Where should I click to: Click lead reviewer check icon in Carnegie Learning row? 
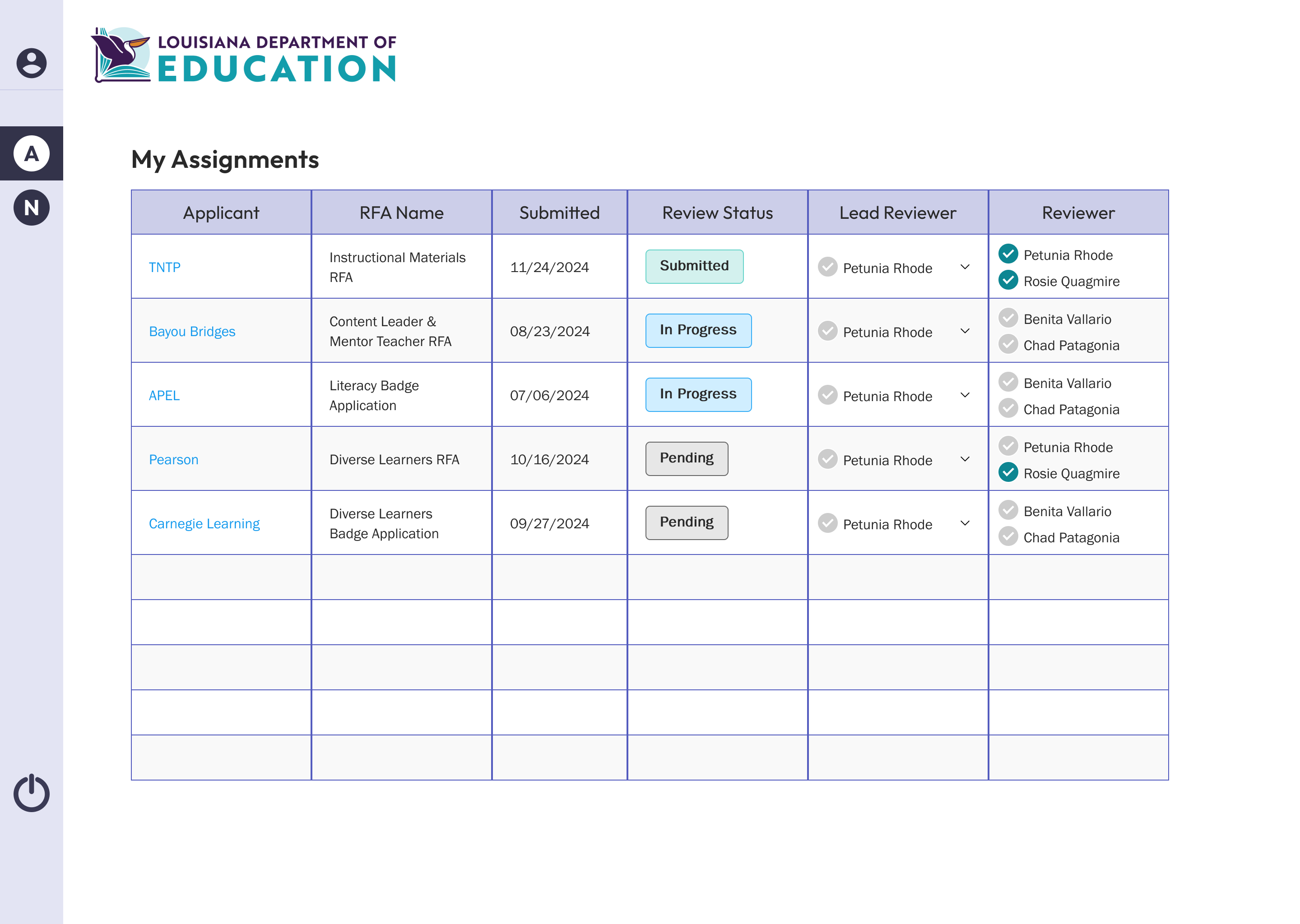click(x=827, y=523)
